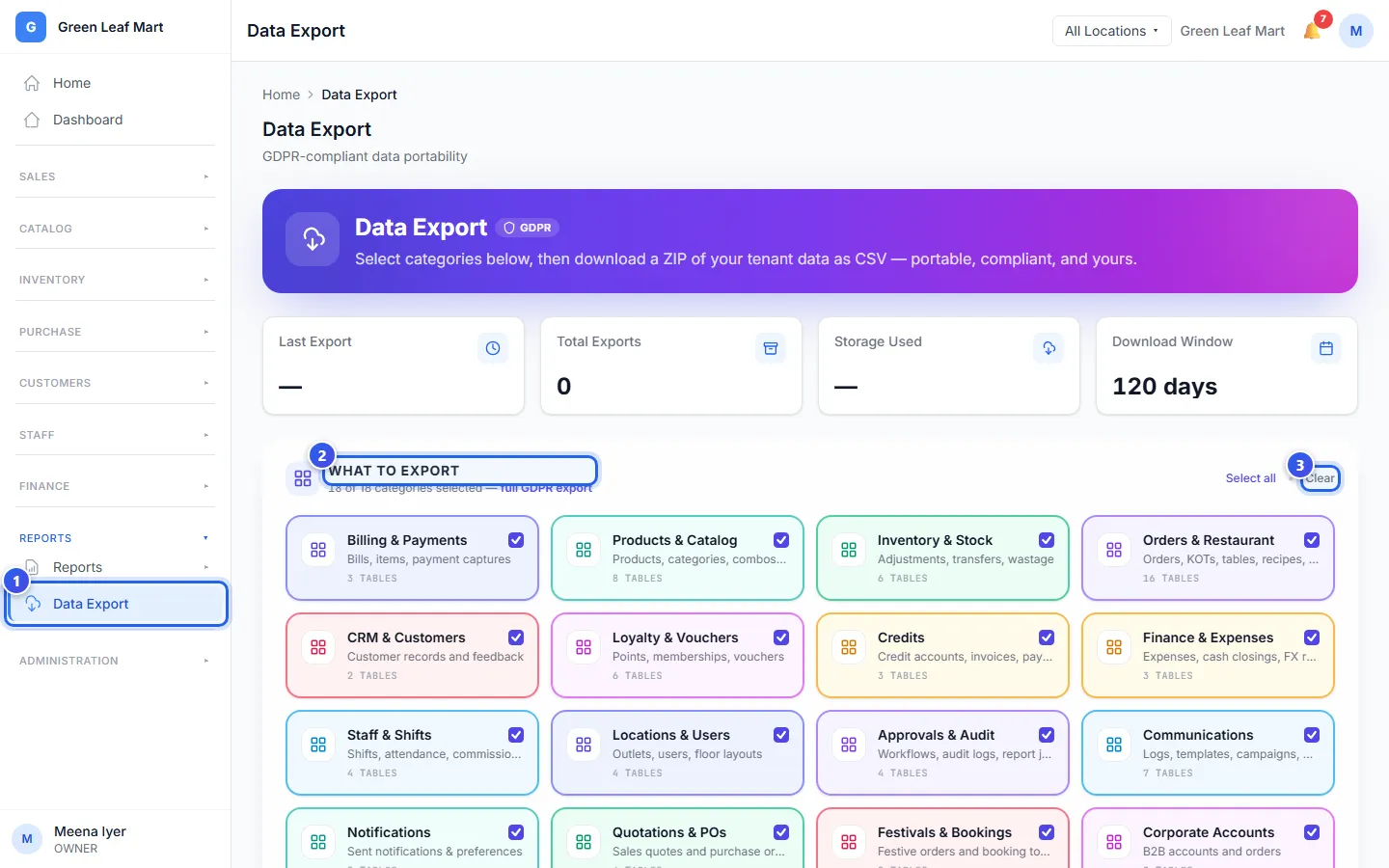The width and height of the screenshot is (1389, 868).
Task: Click the Dashboard icon in sidebar
Action: pos(32,120)
